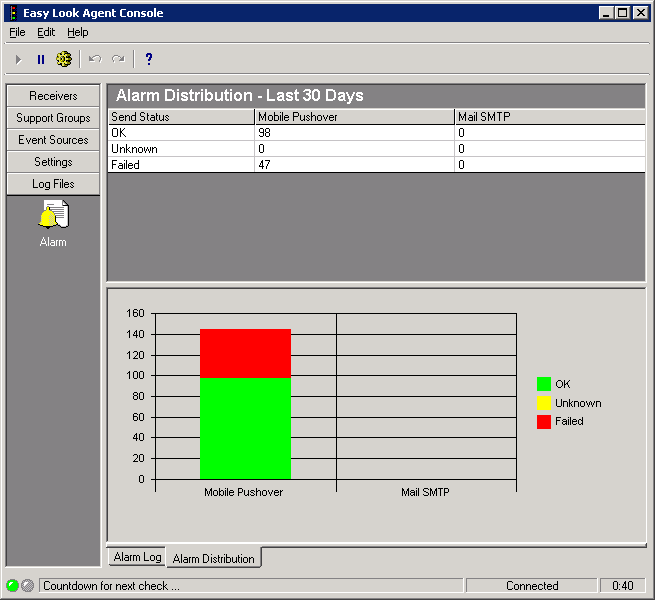Select the OK row in table

[x=376, y=133]
